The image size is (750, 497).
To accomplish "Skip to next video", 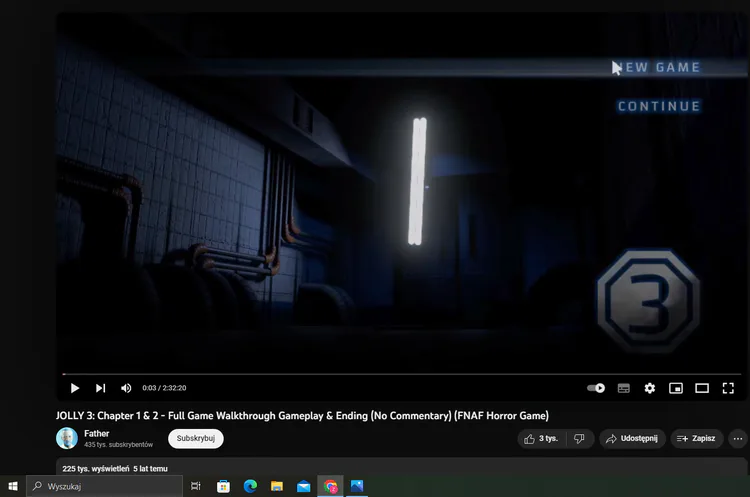I will click(100, 388).
